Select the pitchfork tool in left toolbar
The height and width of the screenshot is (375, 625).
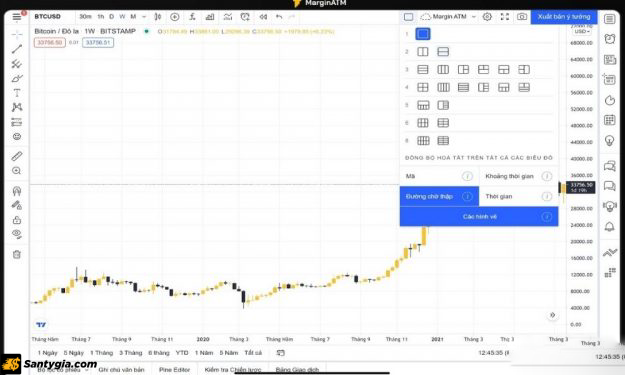(x=17, y=64)
